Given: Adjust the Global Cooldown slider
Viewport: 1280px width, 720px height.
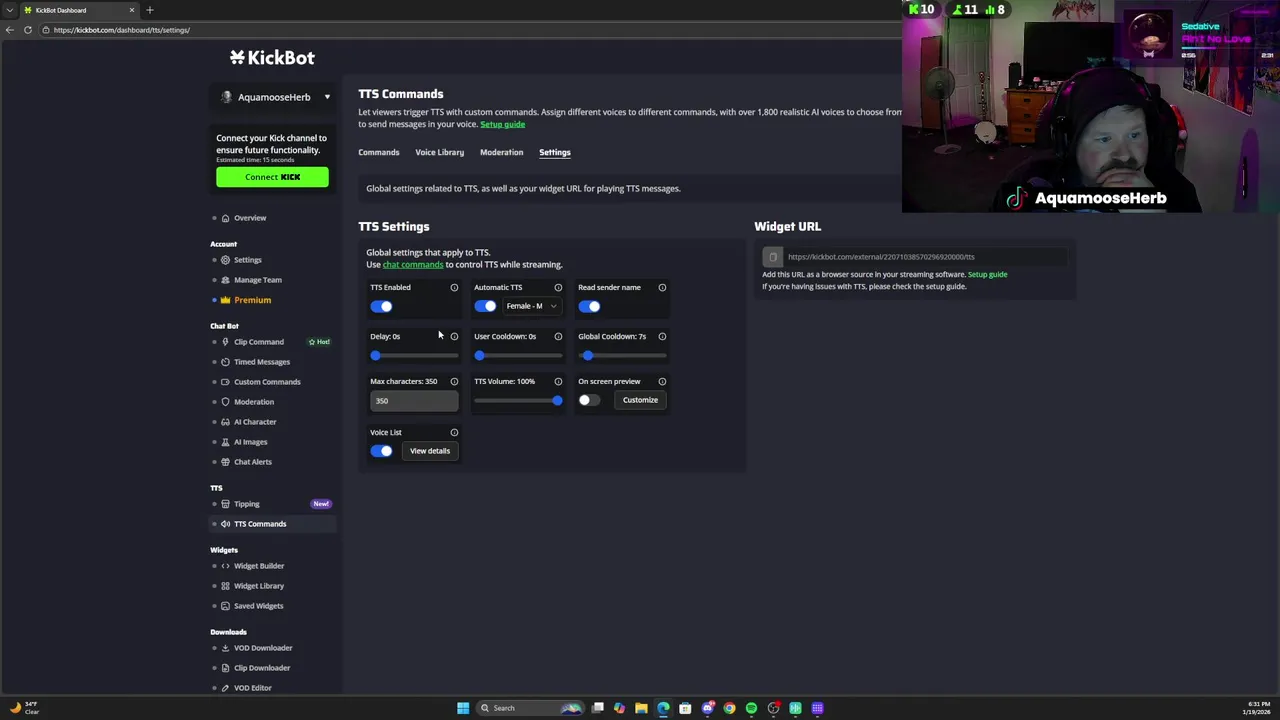Looking at the screenshot, I should 622,356.
